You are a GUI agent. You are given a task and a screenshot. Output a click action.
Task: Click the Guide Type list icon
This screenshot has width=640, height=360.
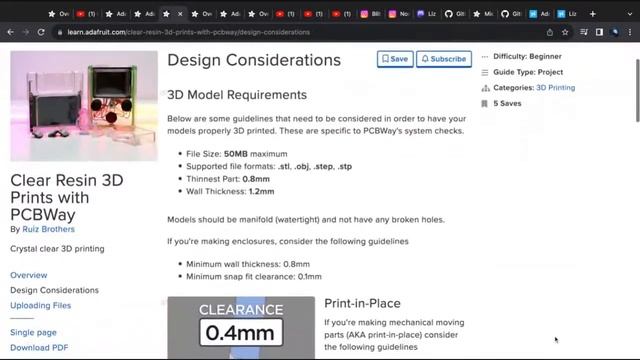click(484, 72)
